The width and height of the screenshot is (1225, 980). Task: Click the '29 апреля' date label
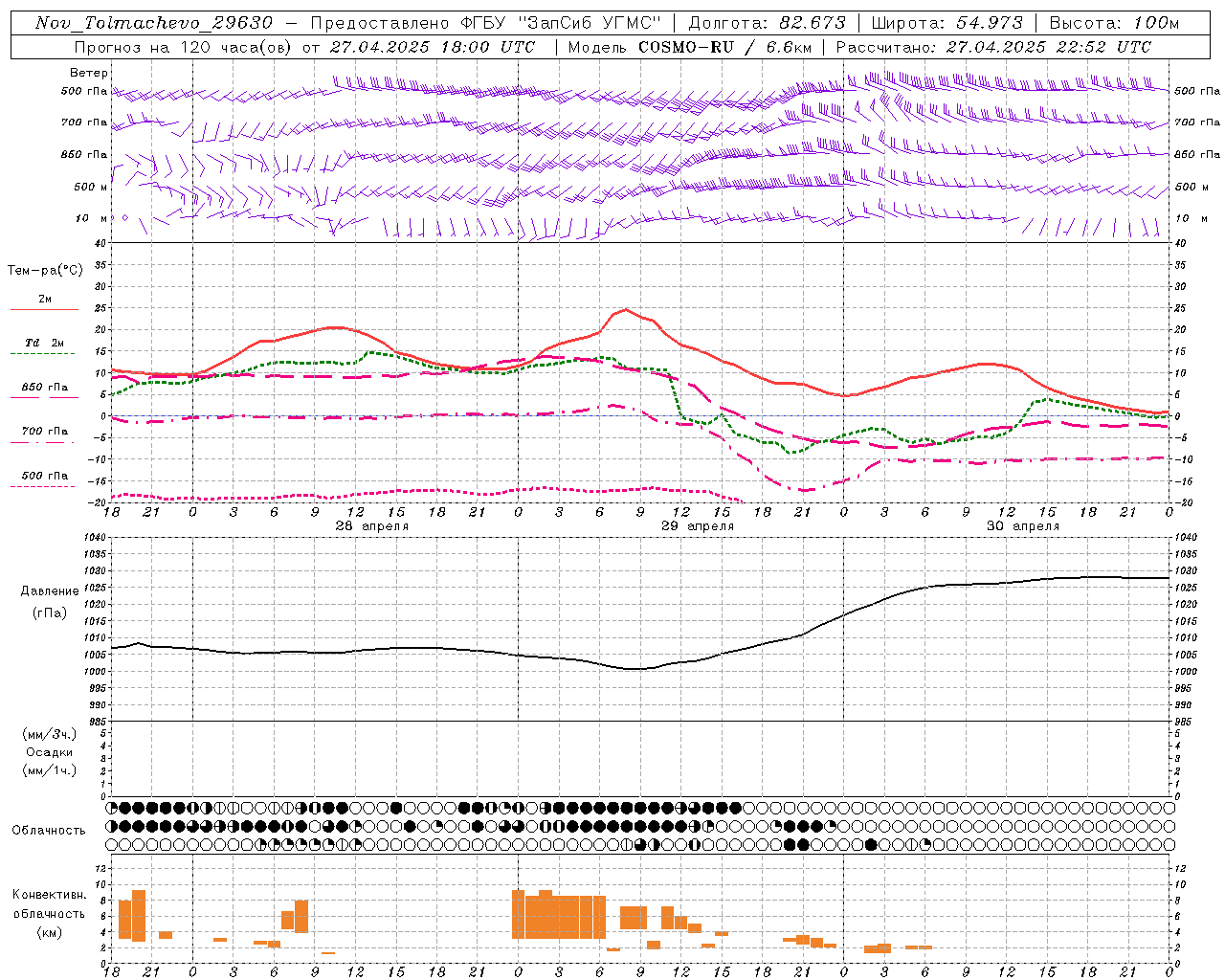(x=698, y=526)
